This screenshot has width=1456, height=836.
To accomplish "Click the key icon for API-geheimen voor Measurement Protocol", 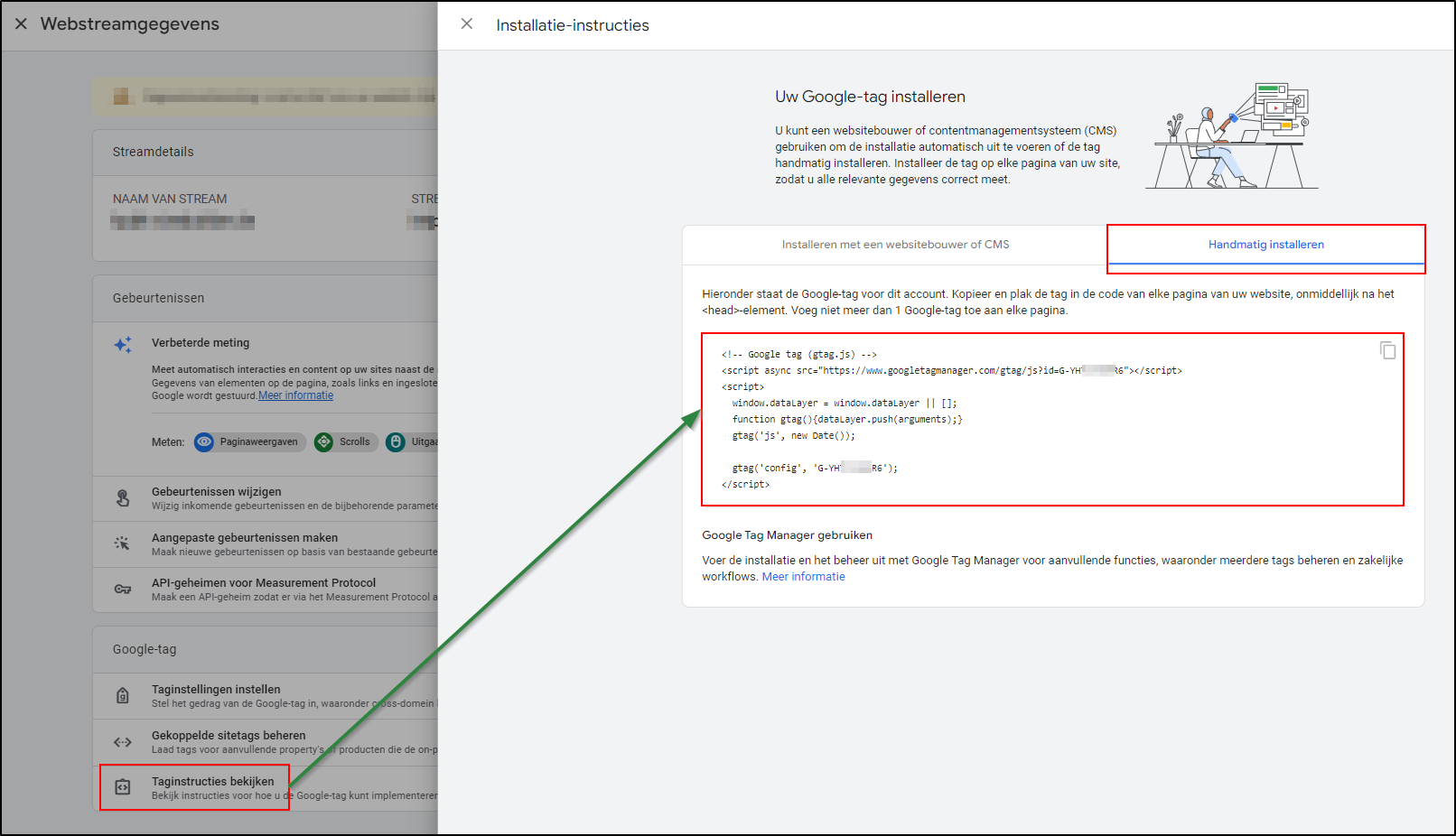I will 122,588.
